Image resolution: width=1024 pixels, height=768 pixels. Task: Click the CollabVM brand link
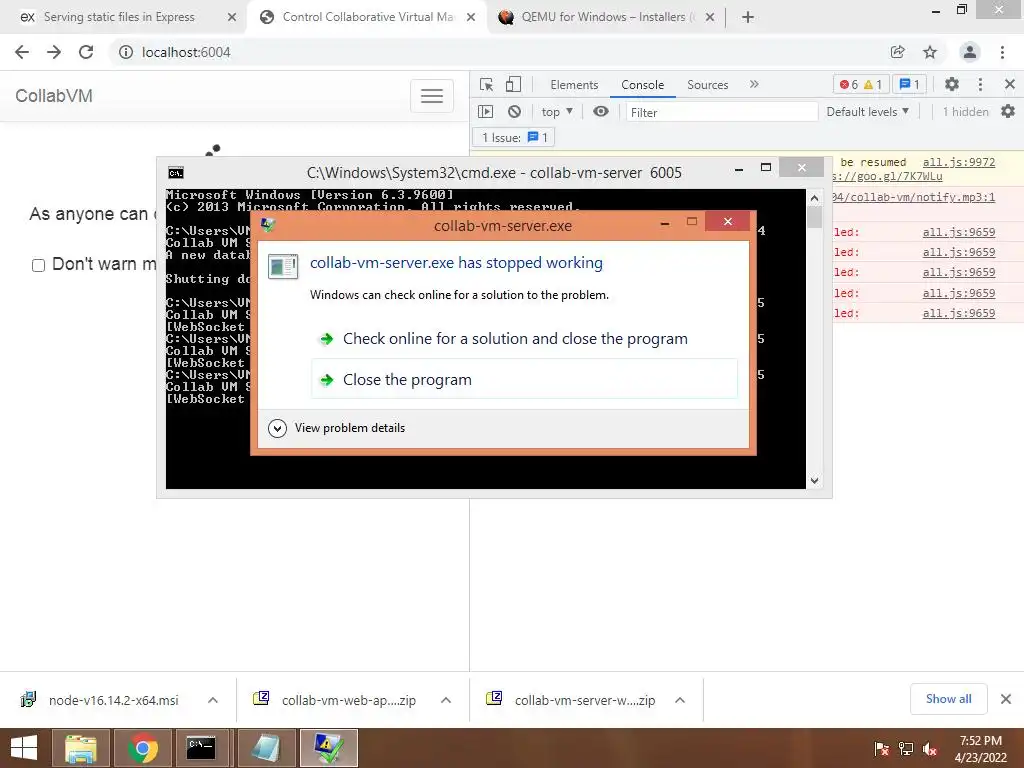54,96
